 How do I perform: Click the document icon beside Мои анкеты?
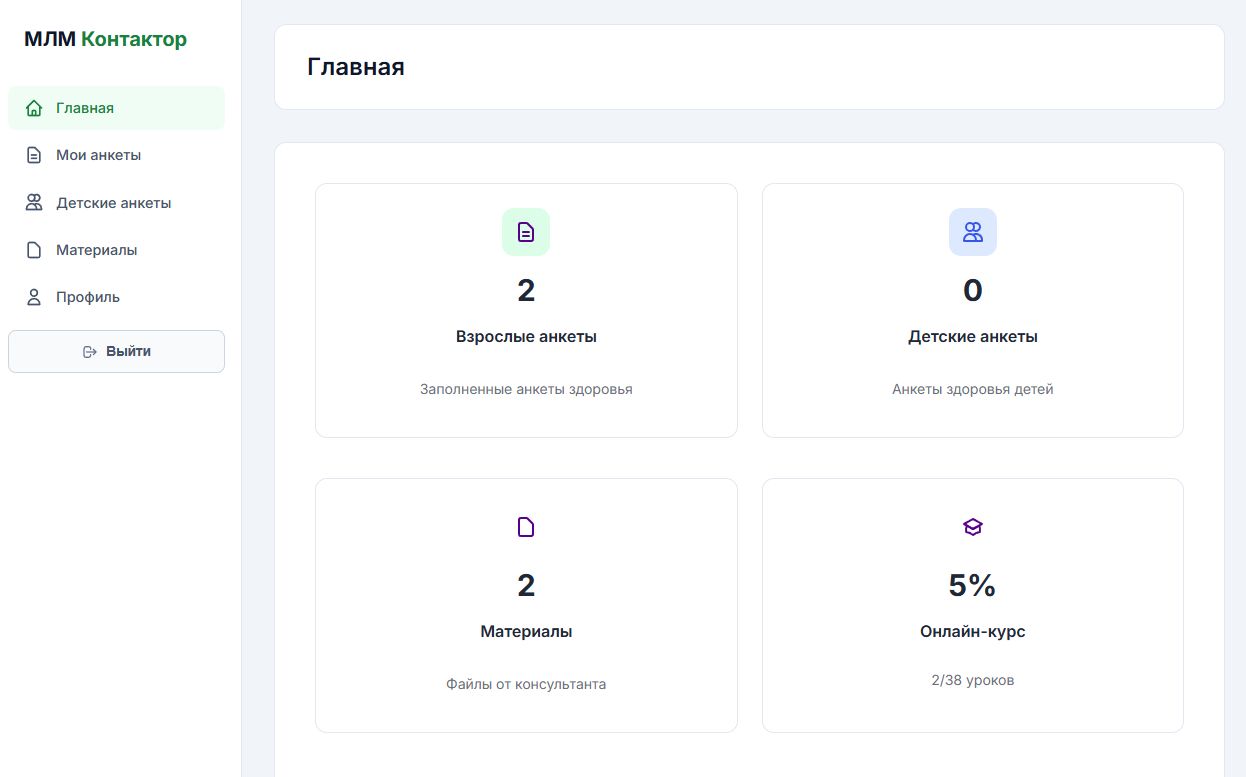[x=34, y=155]
